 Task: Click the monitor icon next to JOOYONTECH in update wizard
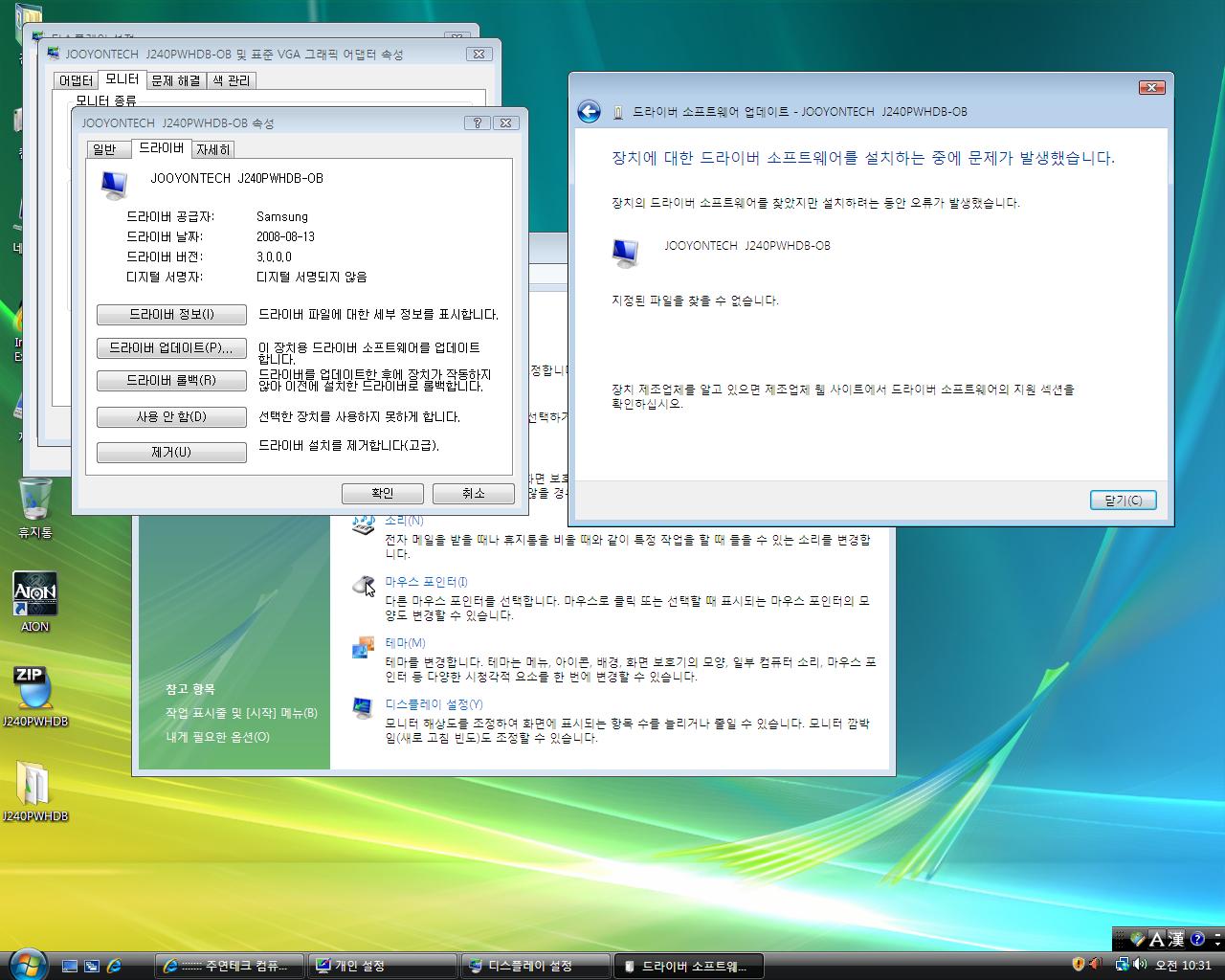625,253
